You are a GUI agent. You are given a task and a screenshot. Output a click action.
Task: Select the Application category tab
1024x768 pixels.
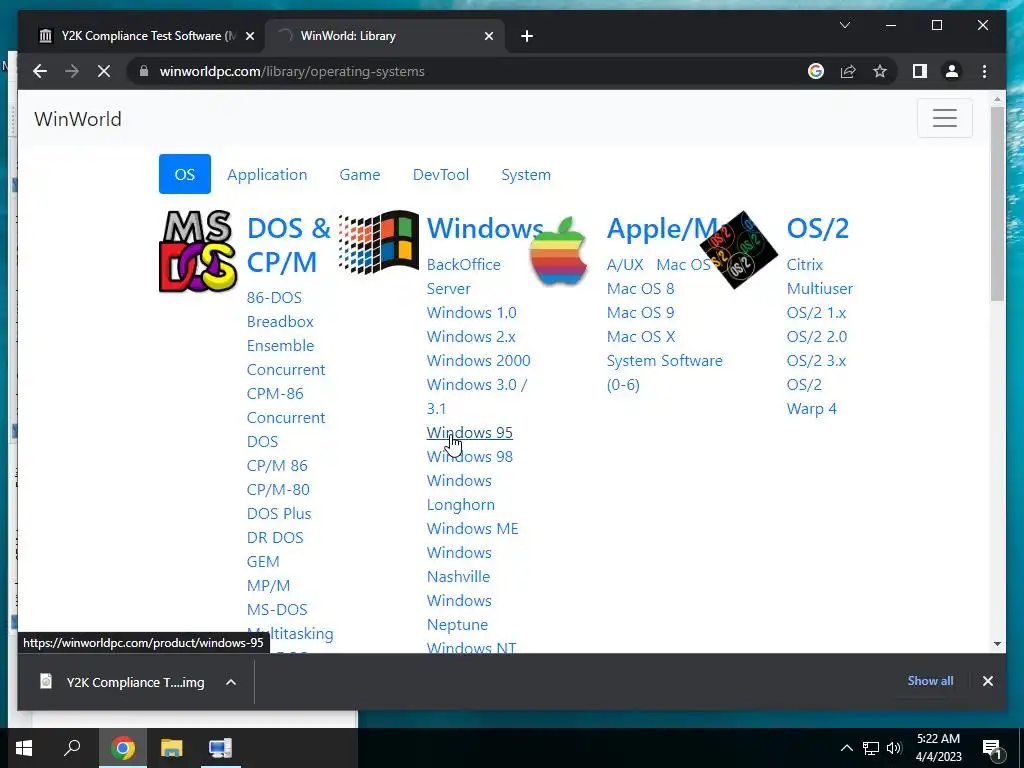267,174
